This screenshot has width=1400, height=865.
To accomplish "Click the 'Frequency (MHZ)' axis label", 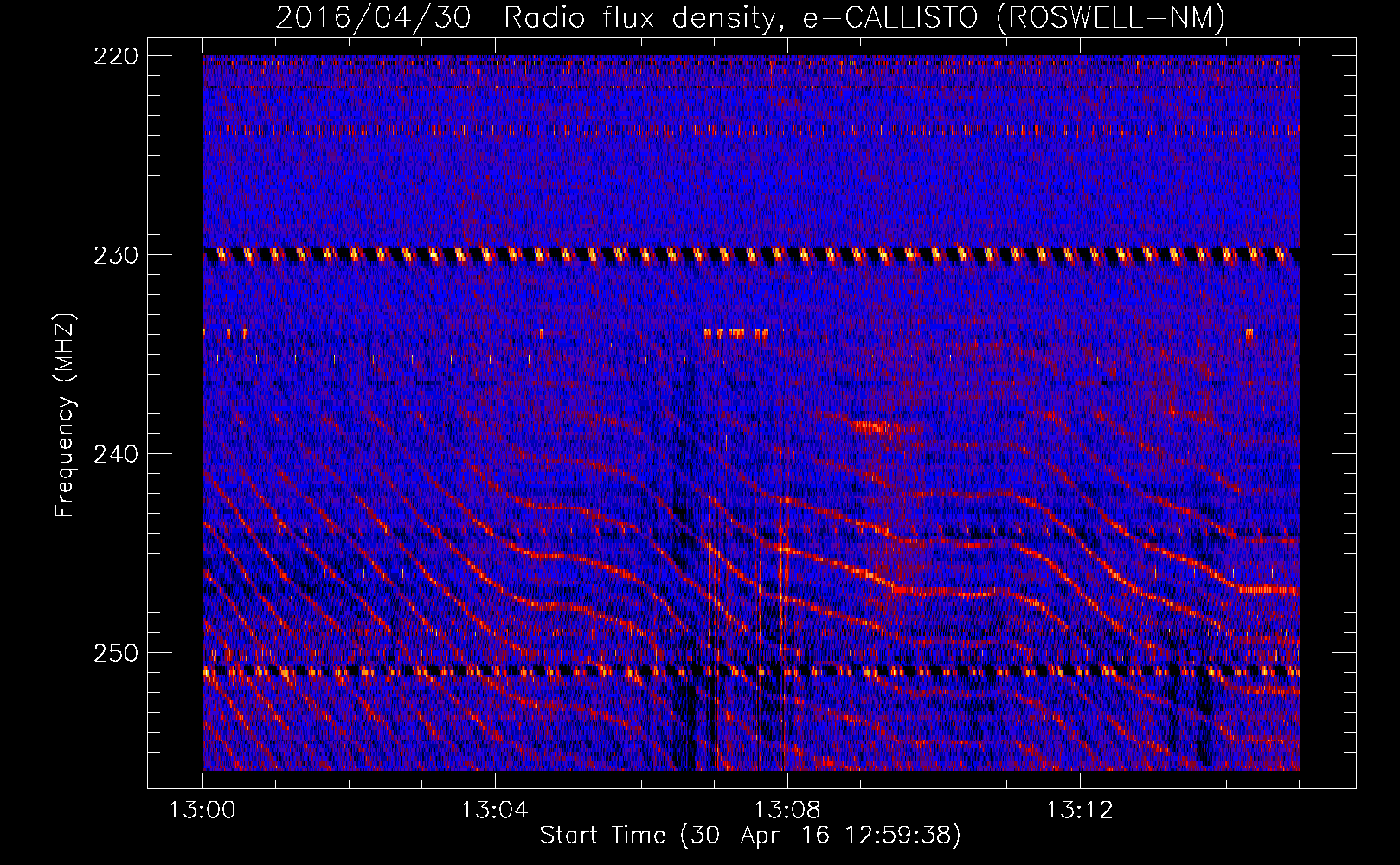I will tap(65, 414).
